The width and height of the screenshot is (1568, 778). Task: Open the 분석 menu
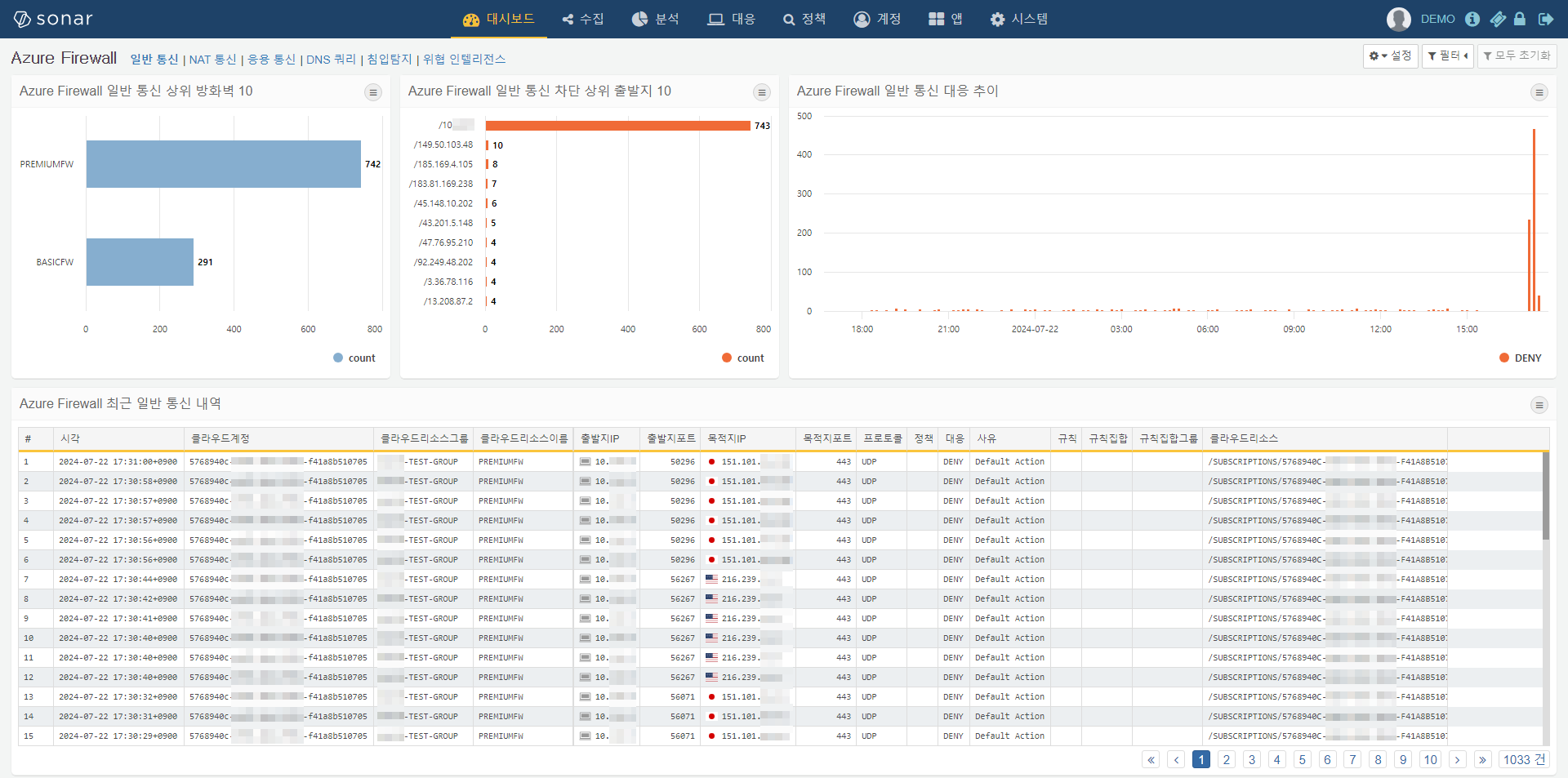[656, 19]
